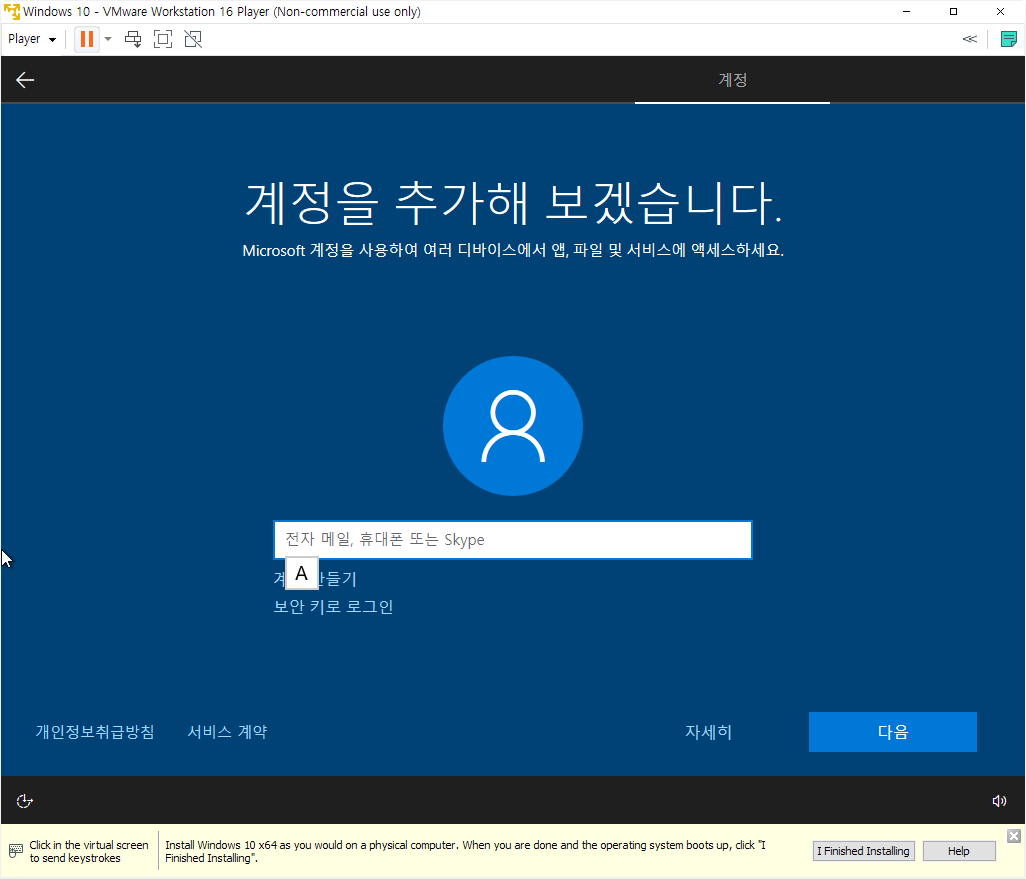Screen dimensions: 1026x879
Task: Click the account avatar icon
Action: click(513, 426)
